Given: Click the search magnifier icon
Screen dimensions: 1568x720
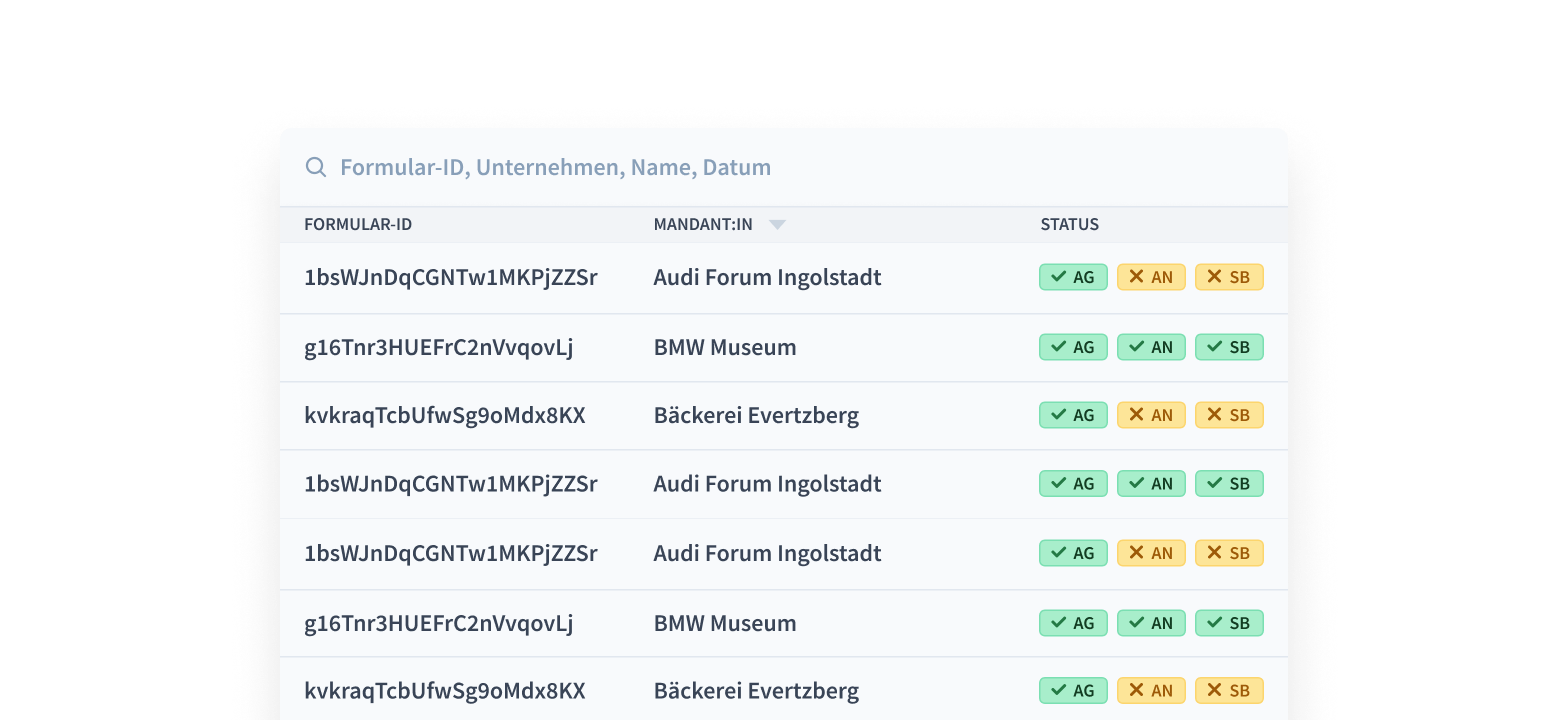Looking at the screenshot, I should coord(316,167).
